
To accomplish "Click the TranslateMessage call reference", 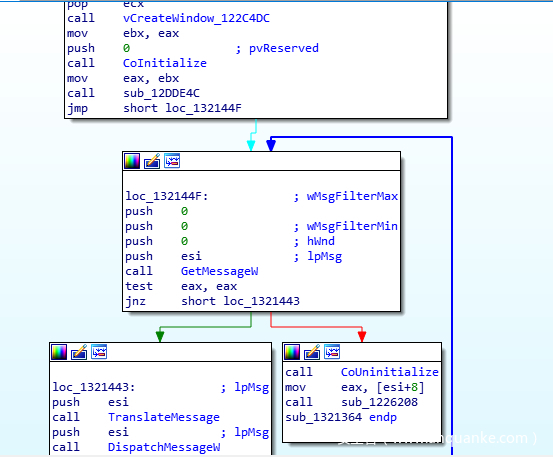I will [x=164, y=417].
